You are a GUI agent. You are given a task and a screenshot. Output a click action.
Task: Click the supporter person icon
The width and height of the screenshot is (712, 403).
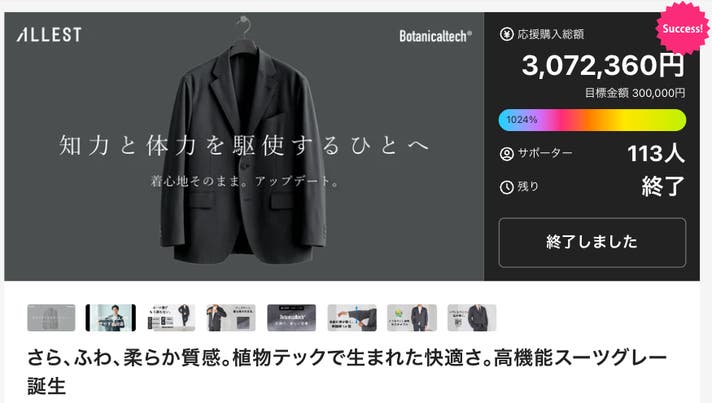coord(506,153)
